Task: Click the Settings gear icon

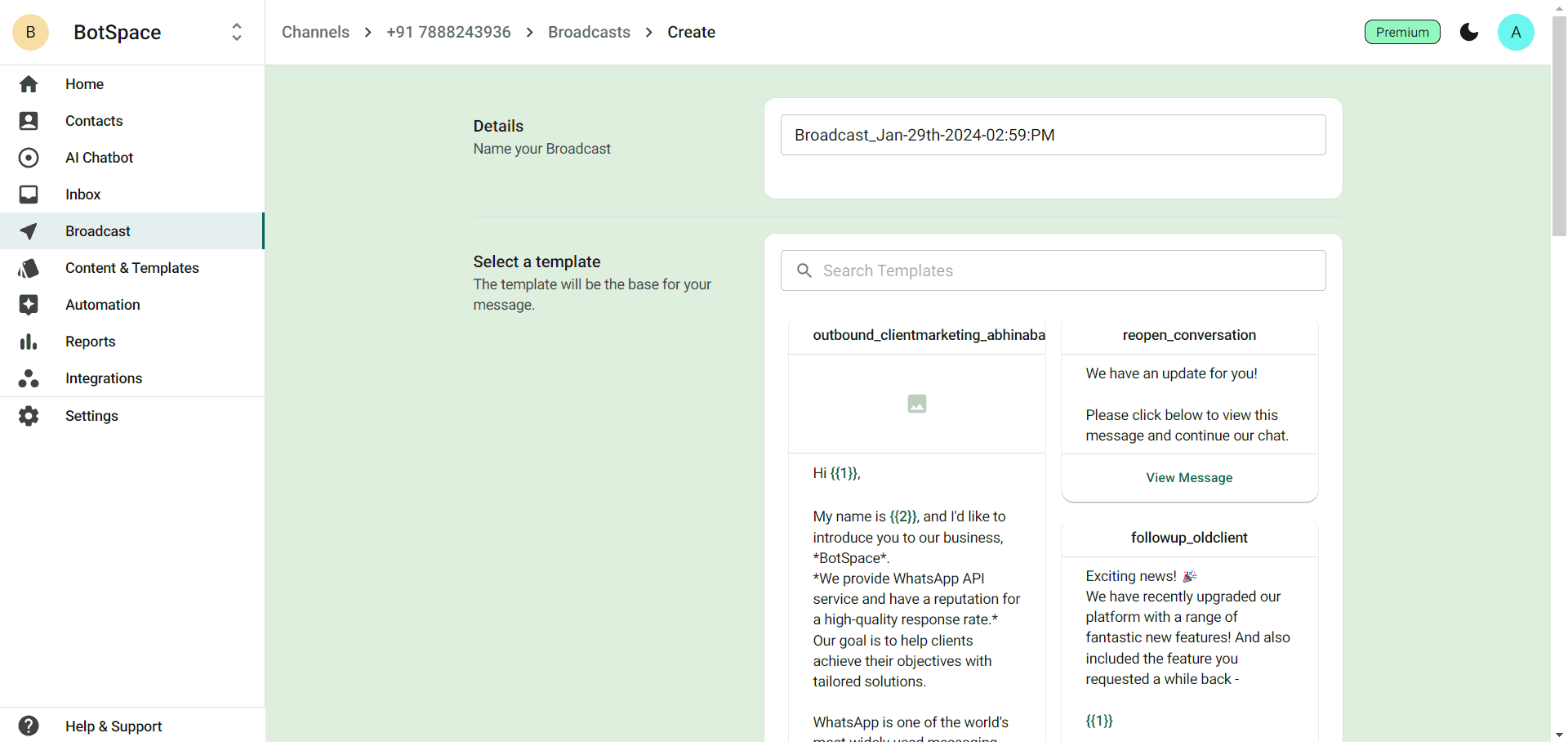Action: click(x=29, y=416)
